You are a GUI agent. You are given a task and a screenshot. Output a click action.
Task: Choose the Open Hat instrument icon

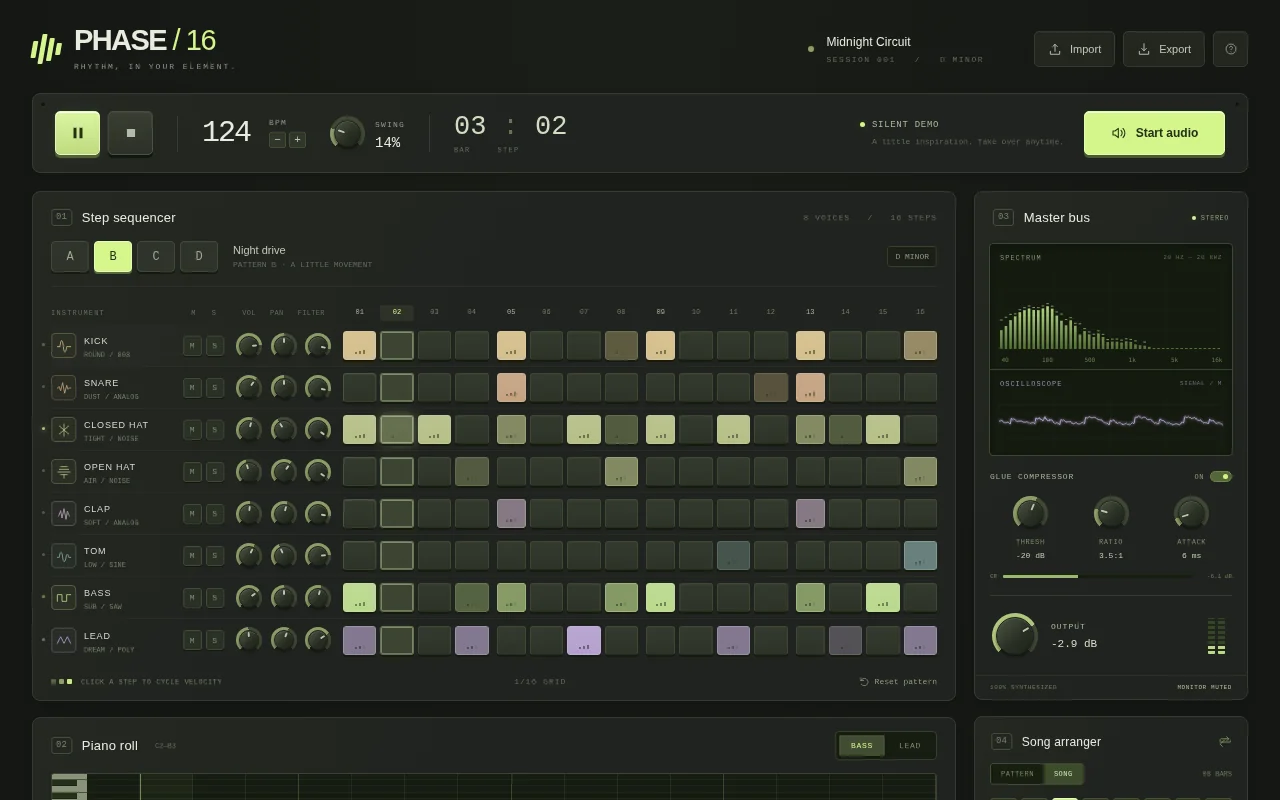pyautogui.click(x=64, y=472)
